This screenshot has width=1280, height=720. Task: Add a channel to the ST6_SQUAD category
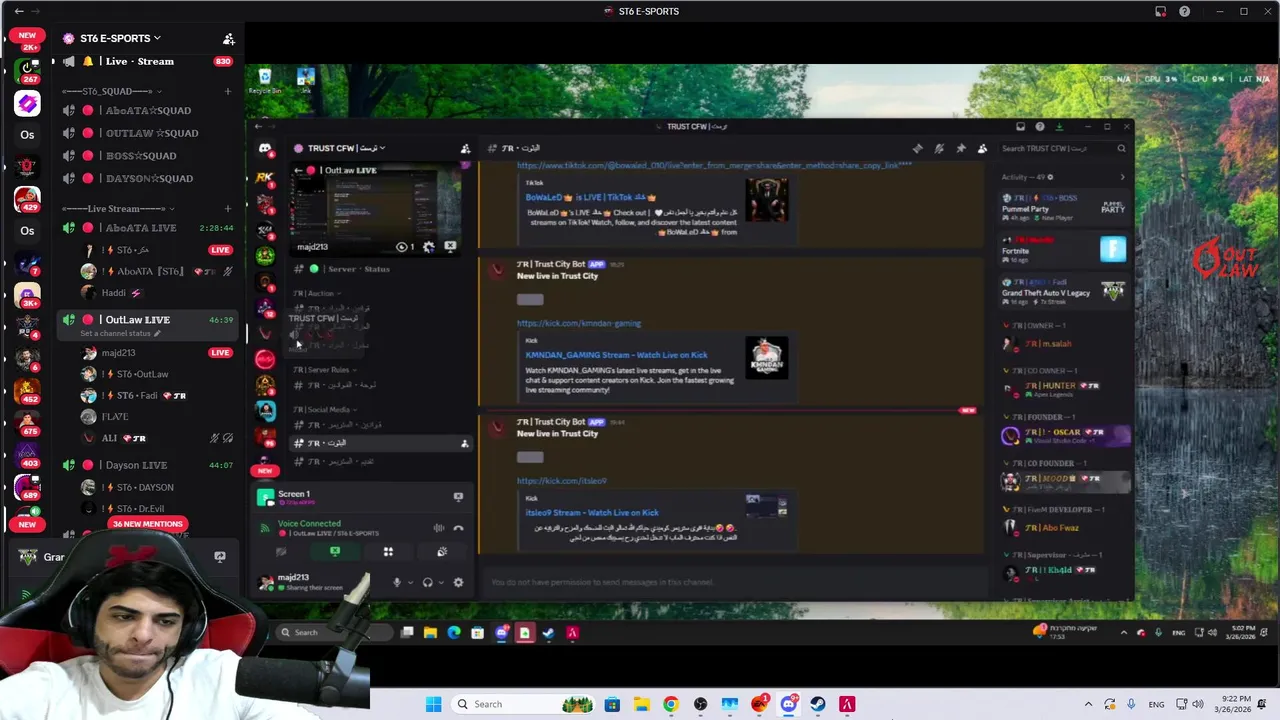228,91
